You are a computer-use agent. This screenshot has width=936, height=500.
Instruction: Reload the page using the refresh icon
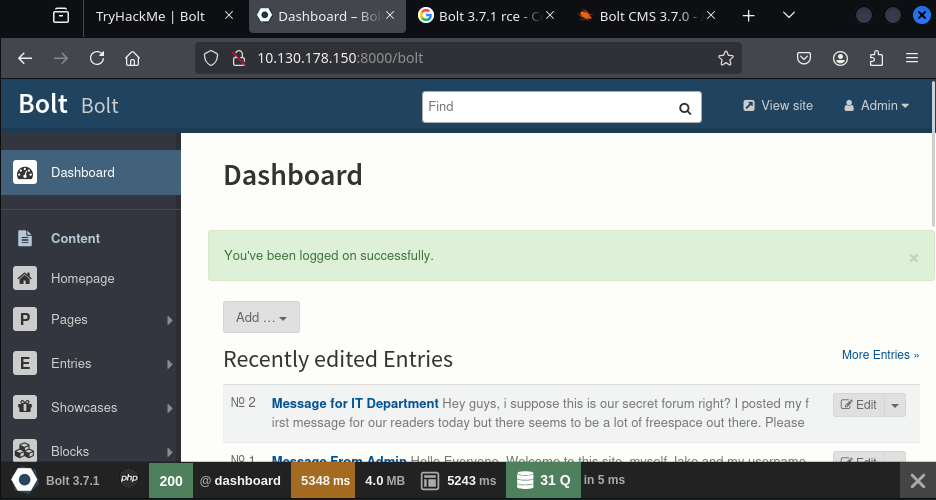click(x=97, y=58)
